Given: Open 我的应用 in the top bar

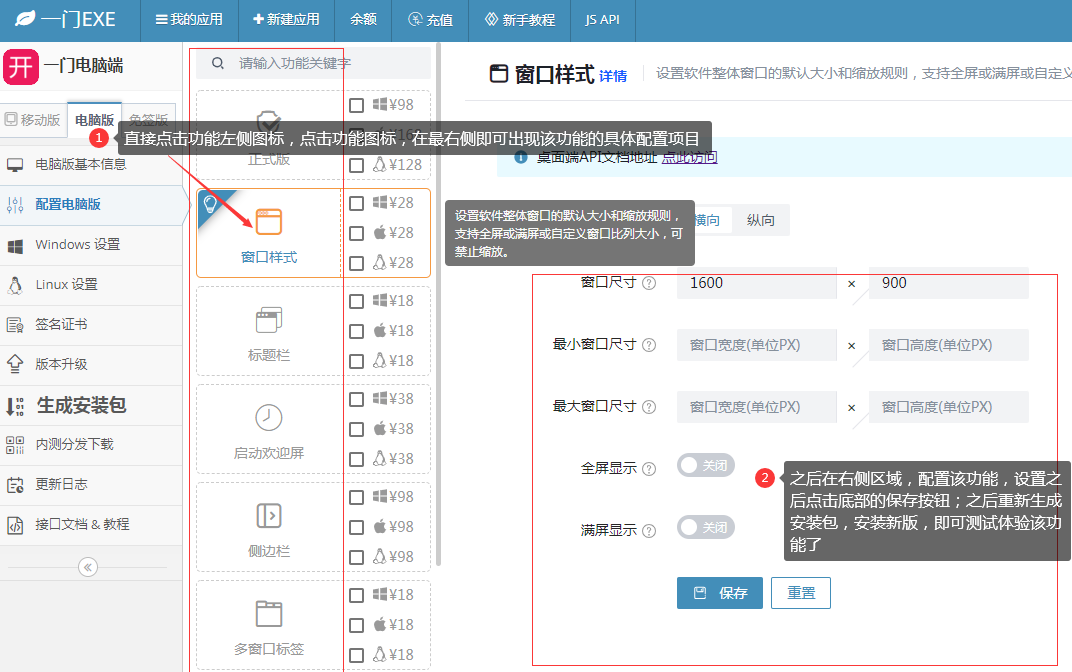Looking at the screenshot, I should pos(189,20).
